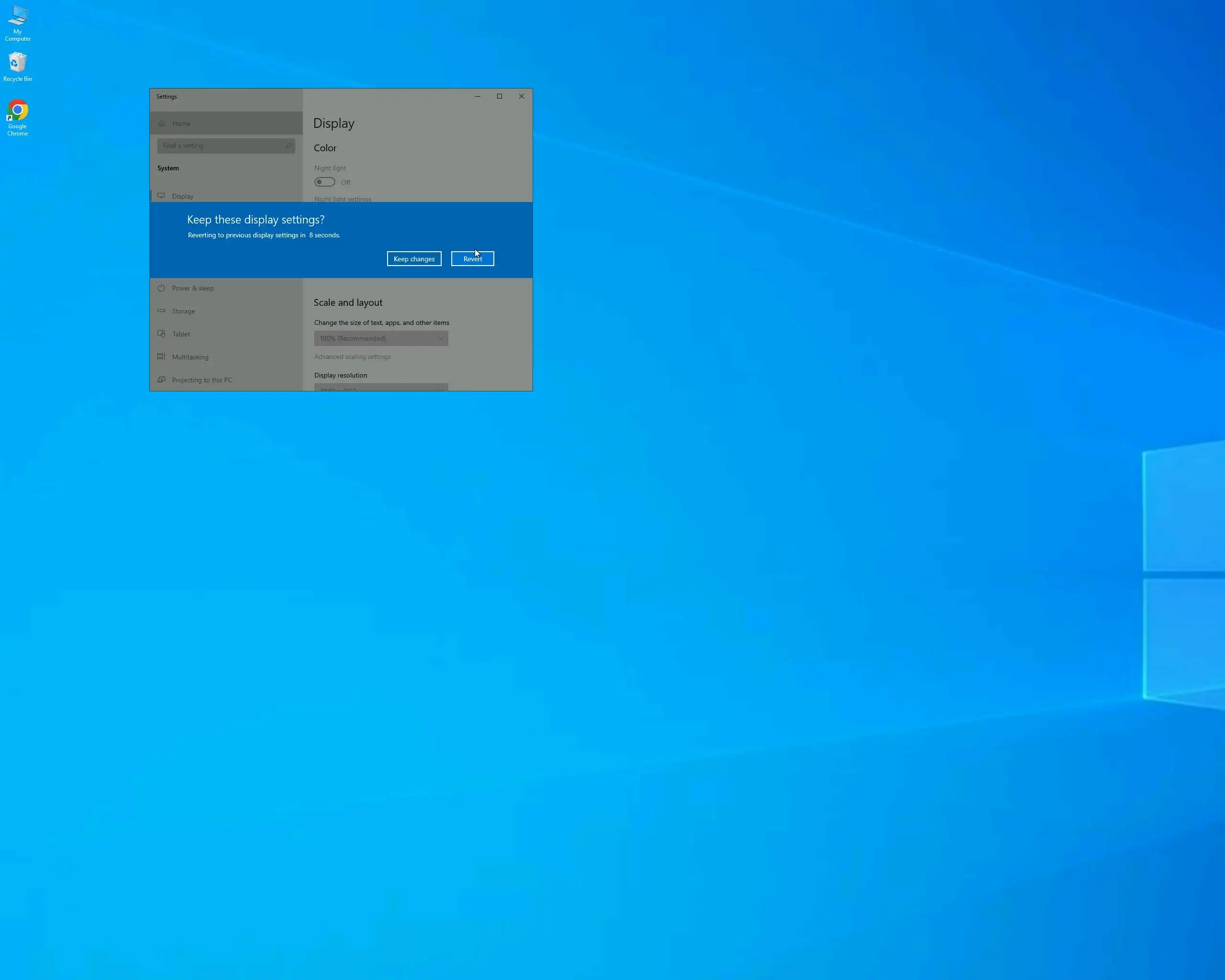Expand the Display resolution dropdown
The width and height of the screenshot is (1225, 980).
[x=381, y=388]
